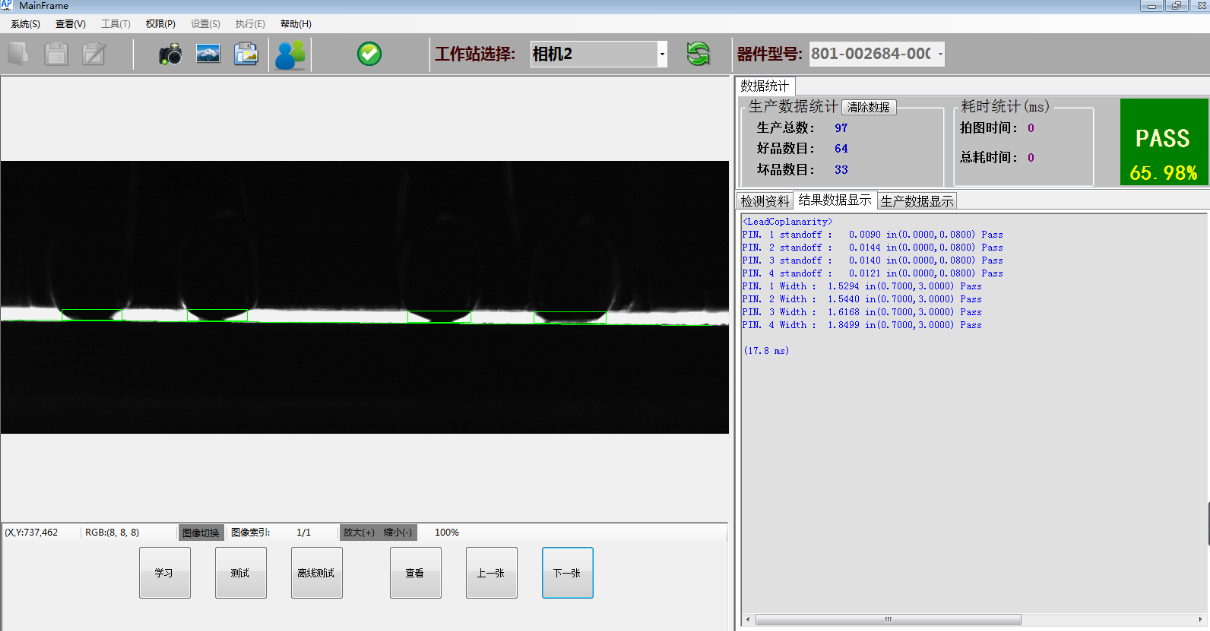Click the PIN. 3 Width result line
The image size is (1210, 631).
(x=861, y=312)
